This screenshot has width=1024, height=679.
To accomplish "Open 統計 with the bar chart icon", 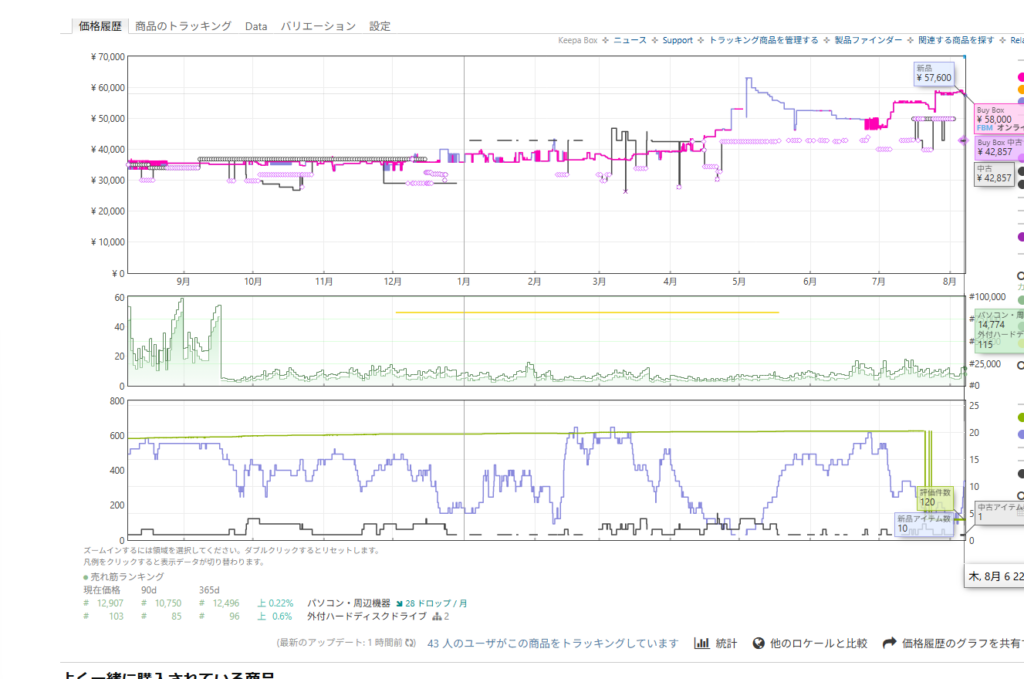I will pos(715,643).
